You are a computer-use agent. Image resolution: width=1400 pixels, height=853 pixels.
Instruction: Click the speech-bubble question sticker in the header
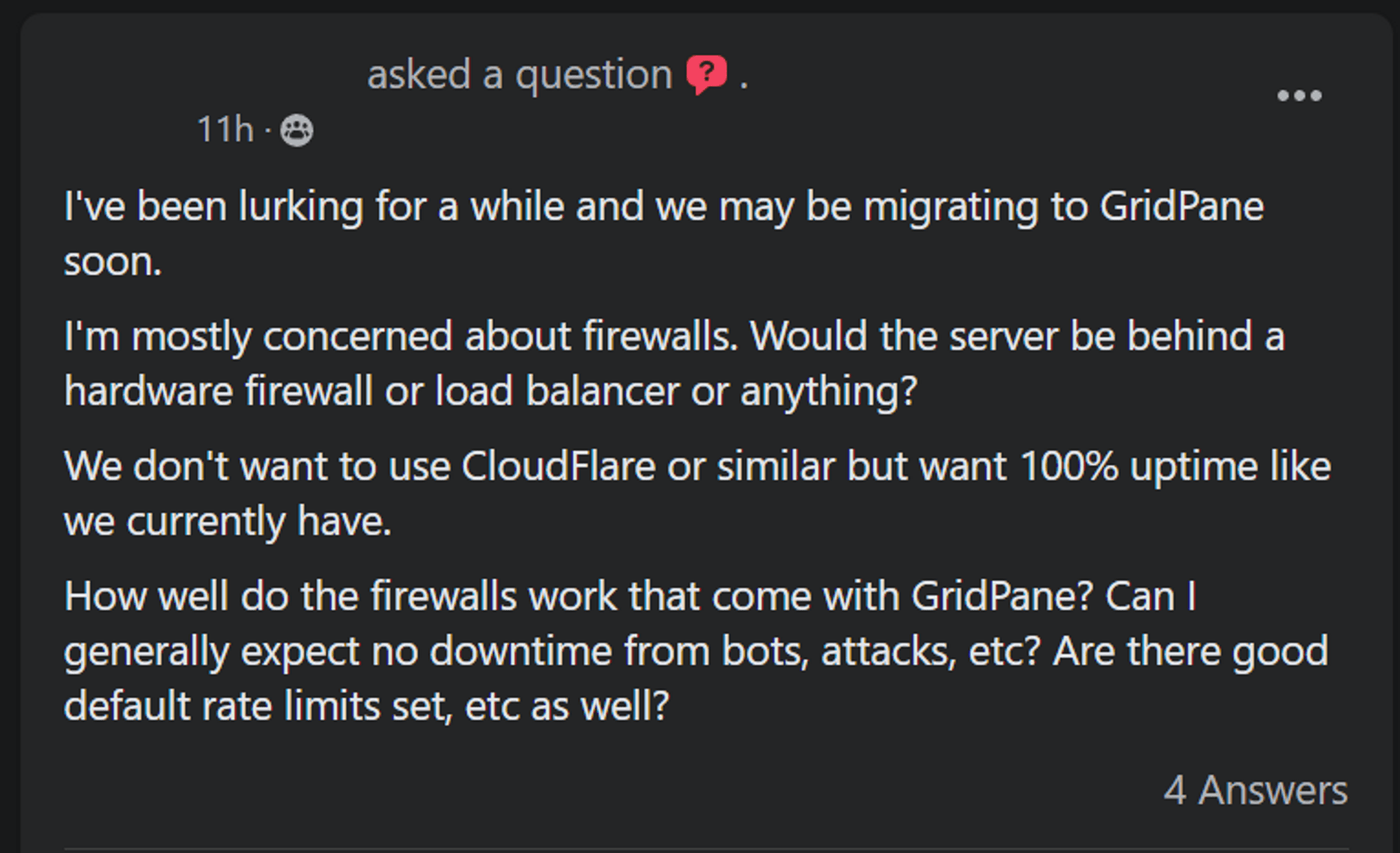click(x=708, y=72)
